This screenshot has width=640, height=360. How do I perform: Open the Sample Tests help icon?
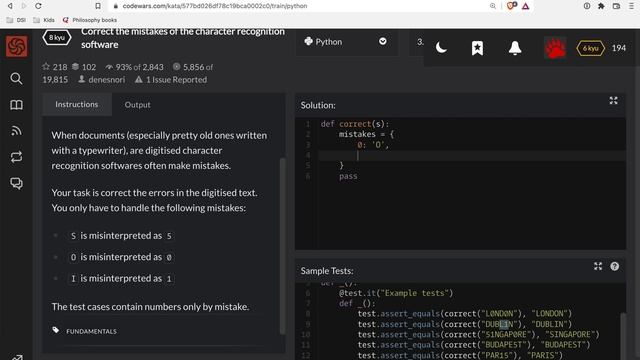coord(614,267)
